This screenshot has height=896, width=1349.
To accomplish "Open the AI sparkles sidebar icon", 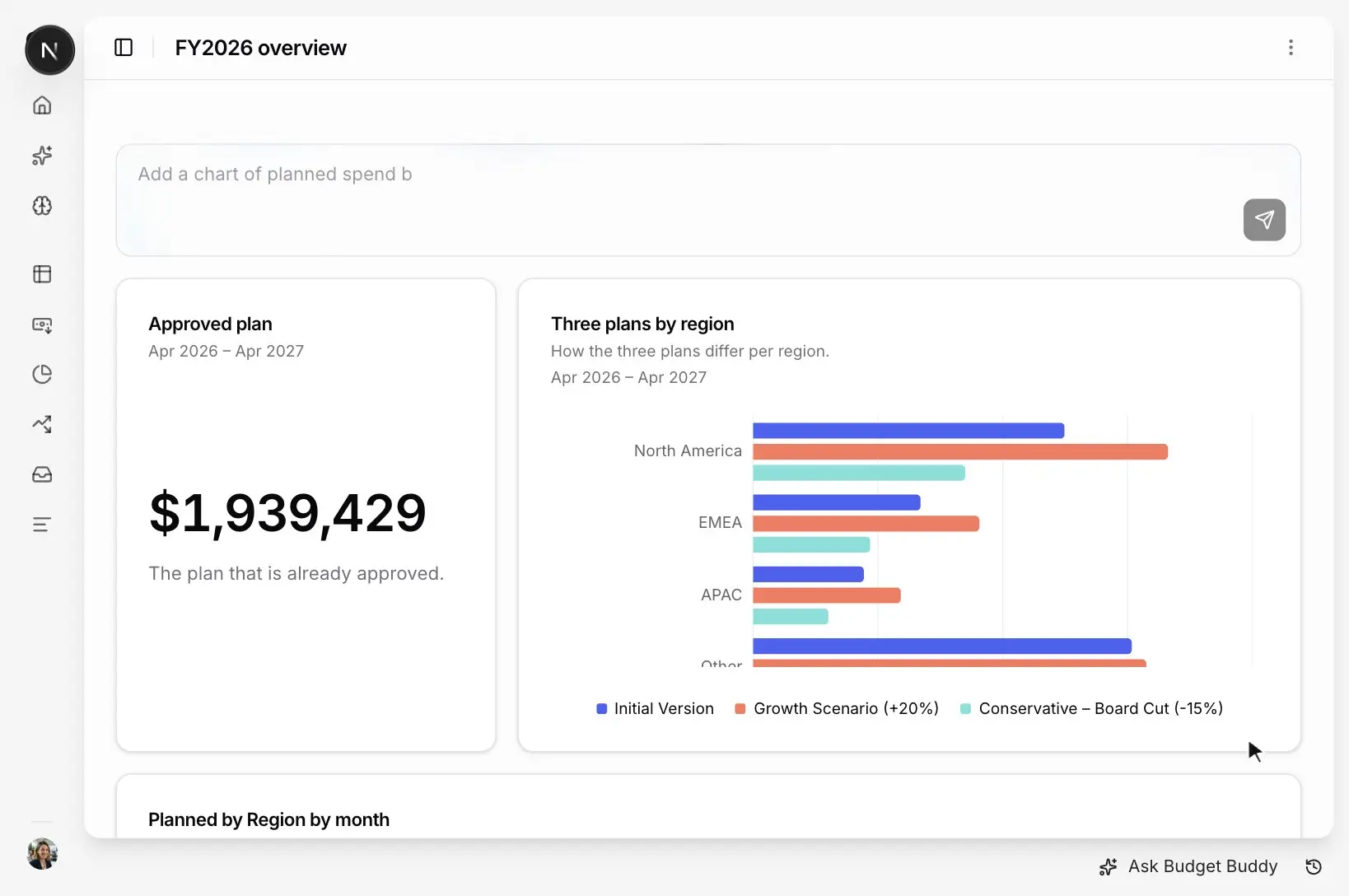I will pyautogui.click(x=42, y=156).
